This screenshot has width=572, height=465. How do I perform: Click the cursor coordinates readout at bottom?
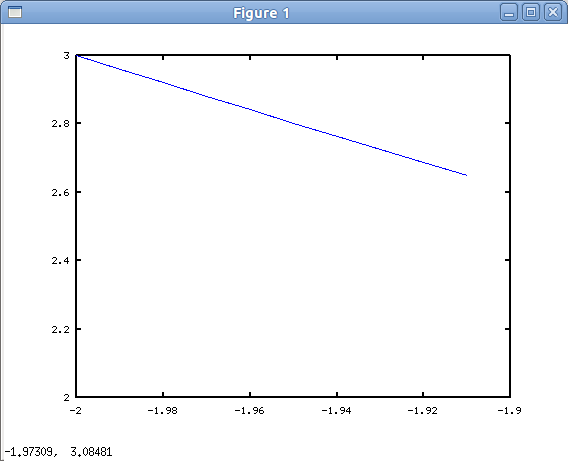pos(58,452)
